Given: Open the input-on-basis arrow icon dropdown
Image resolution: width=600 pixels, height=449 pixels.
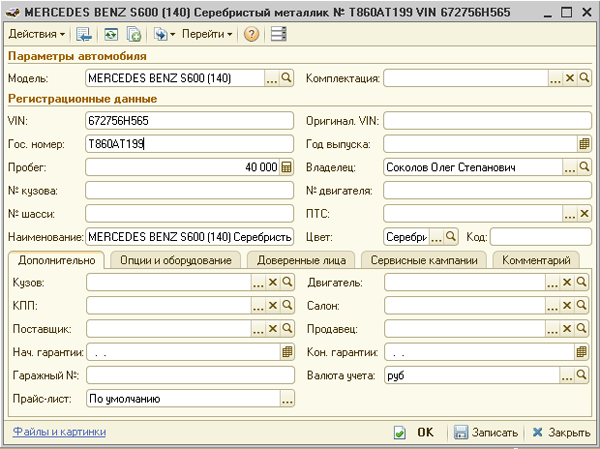Looking at the screenshot, I should (x=164, y=34).
